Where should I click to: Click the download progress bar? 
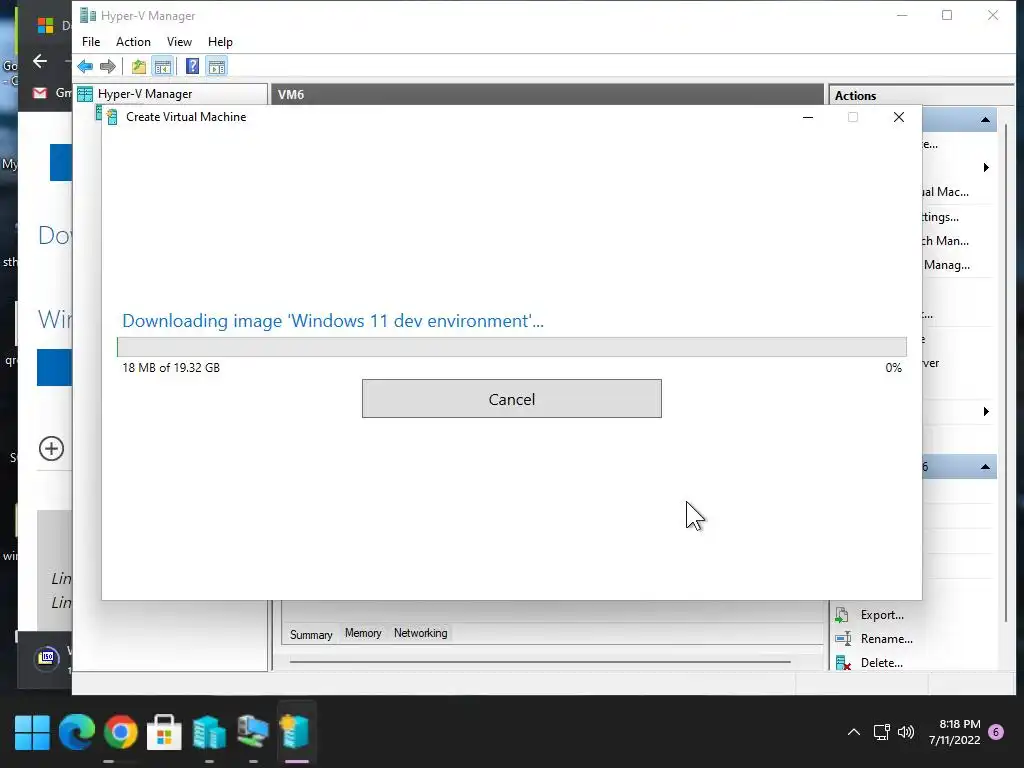(x=511, y=347)
